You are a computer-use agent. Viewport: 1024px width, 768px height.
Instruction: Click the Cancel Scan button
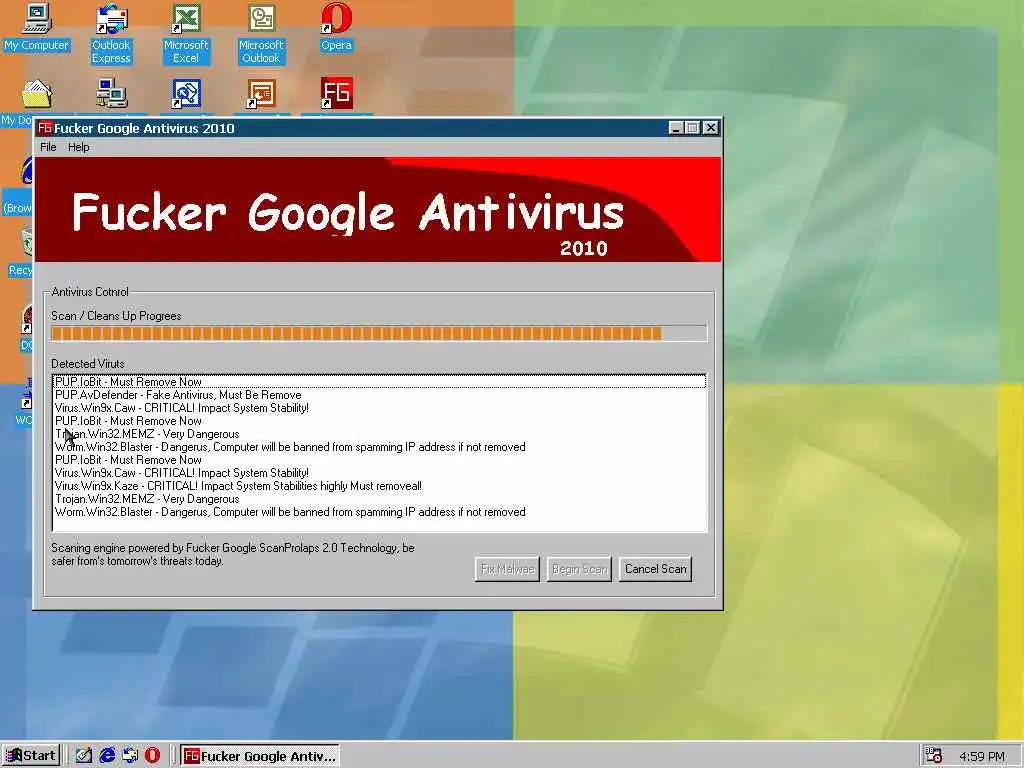point(656,569)
